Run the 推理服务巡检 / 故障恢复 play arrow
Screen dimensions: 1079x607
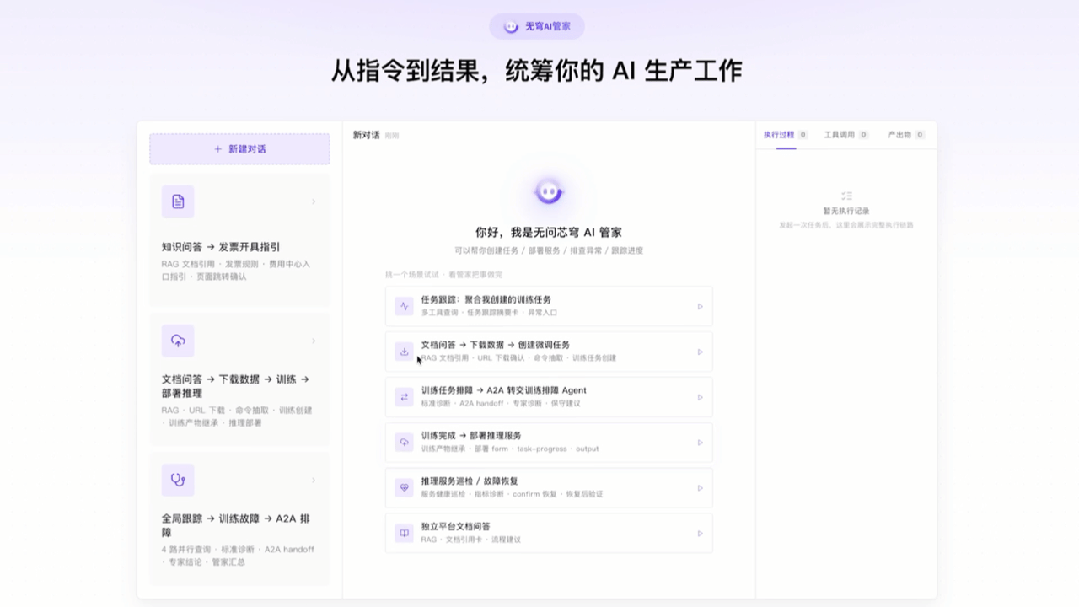click(700, 488)
